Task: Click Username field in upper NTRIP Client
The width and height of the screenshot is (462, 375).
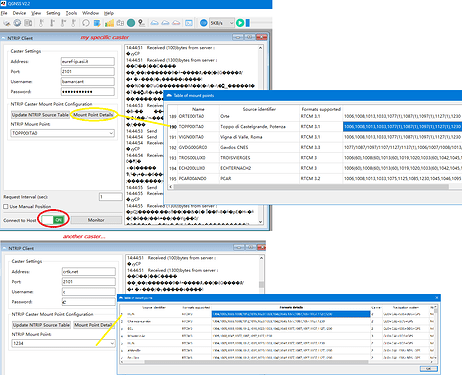Action: pos(88,81)
